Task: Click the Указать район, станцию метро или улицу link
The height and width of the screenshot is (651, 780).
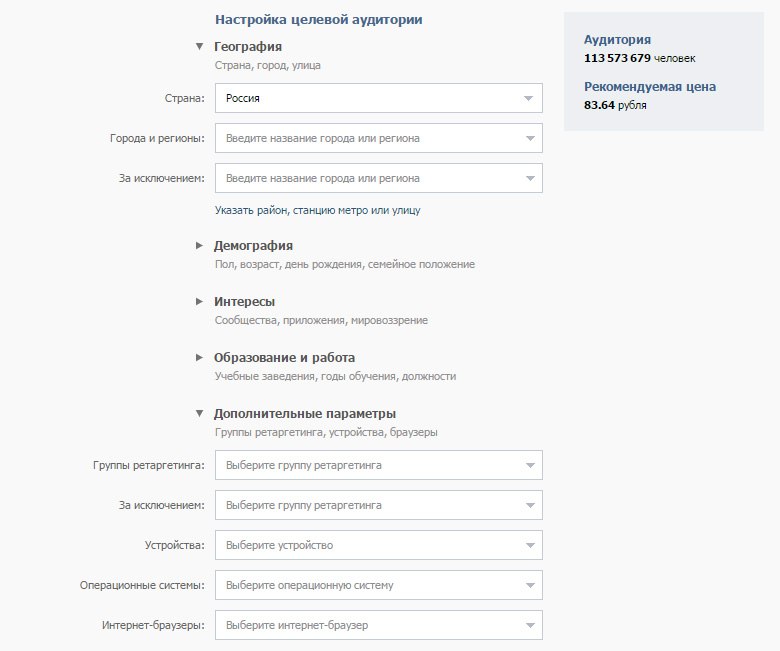Action: 317,210
